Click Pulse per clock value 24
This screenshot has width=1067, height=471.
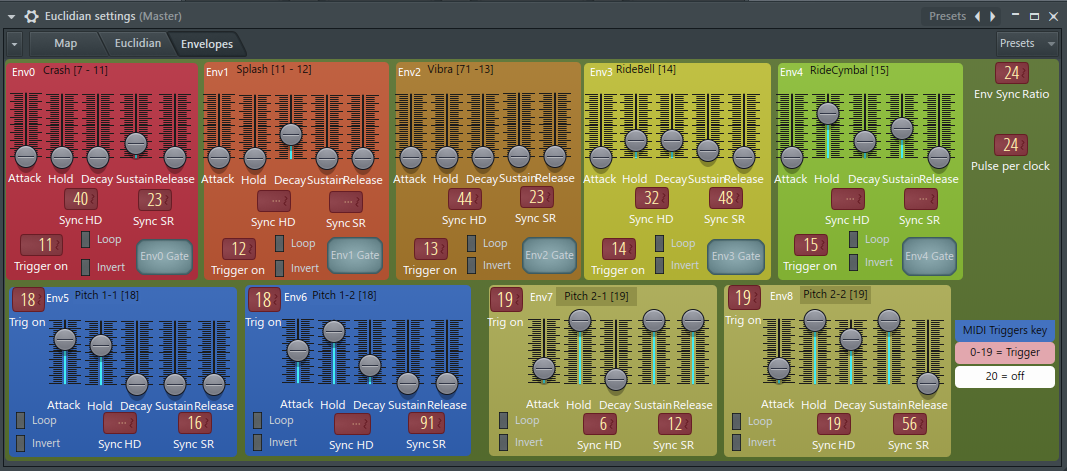1011,145
